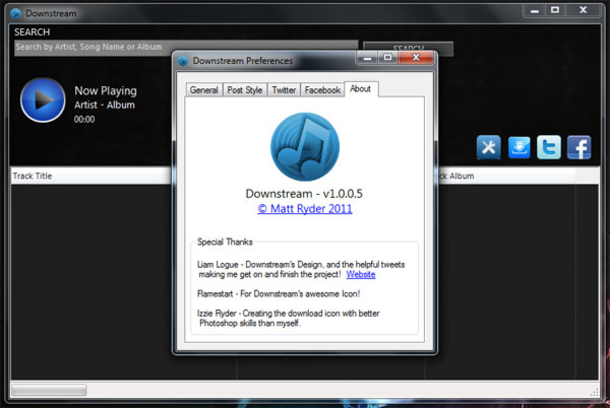The height and width of the screenshot is (408, 610).
Task: Click the Facebook icon in main window
Action: pos(579,147)
